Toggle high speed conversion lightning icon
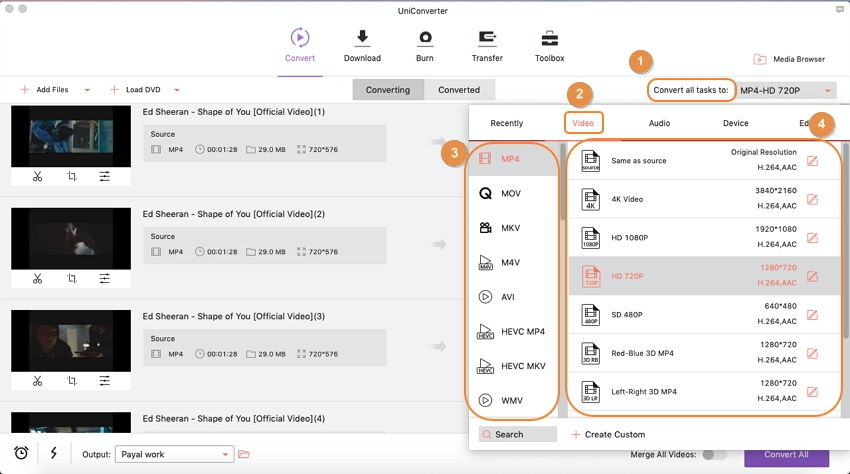 (54, 453)
